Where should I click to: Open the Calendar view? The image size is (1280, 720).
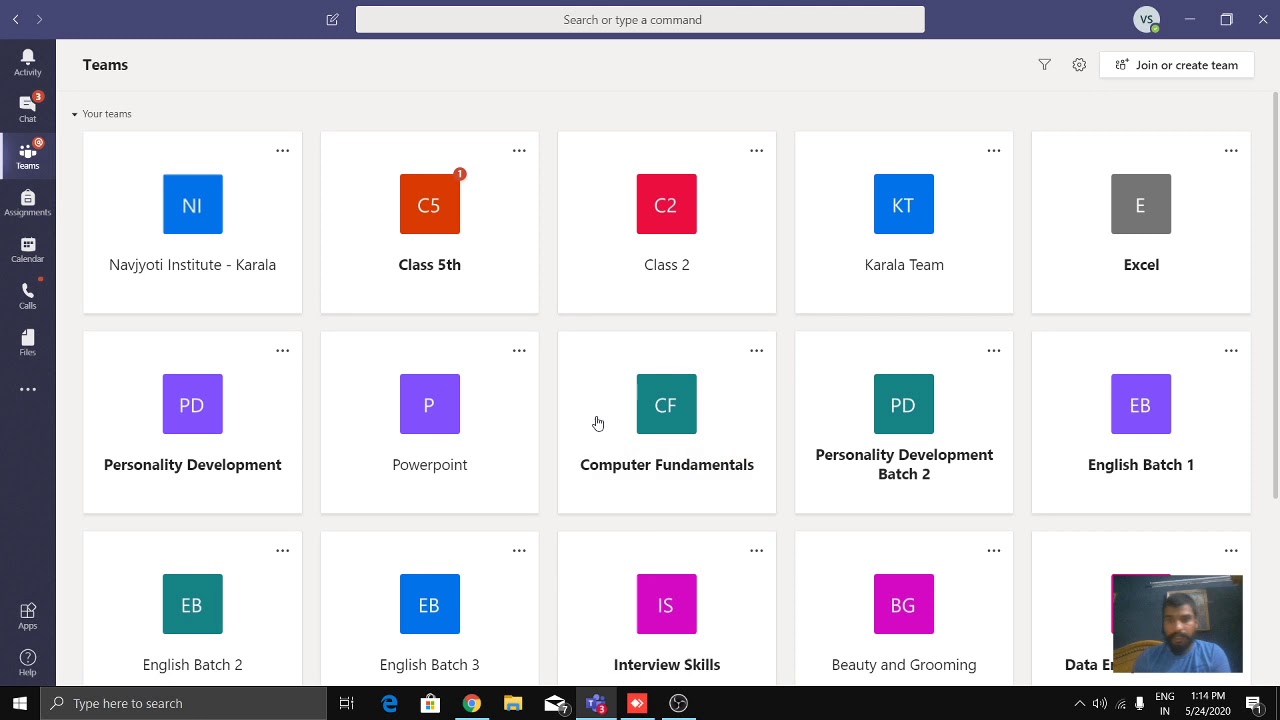[x=28, y=249]
